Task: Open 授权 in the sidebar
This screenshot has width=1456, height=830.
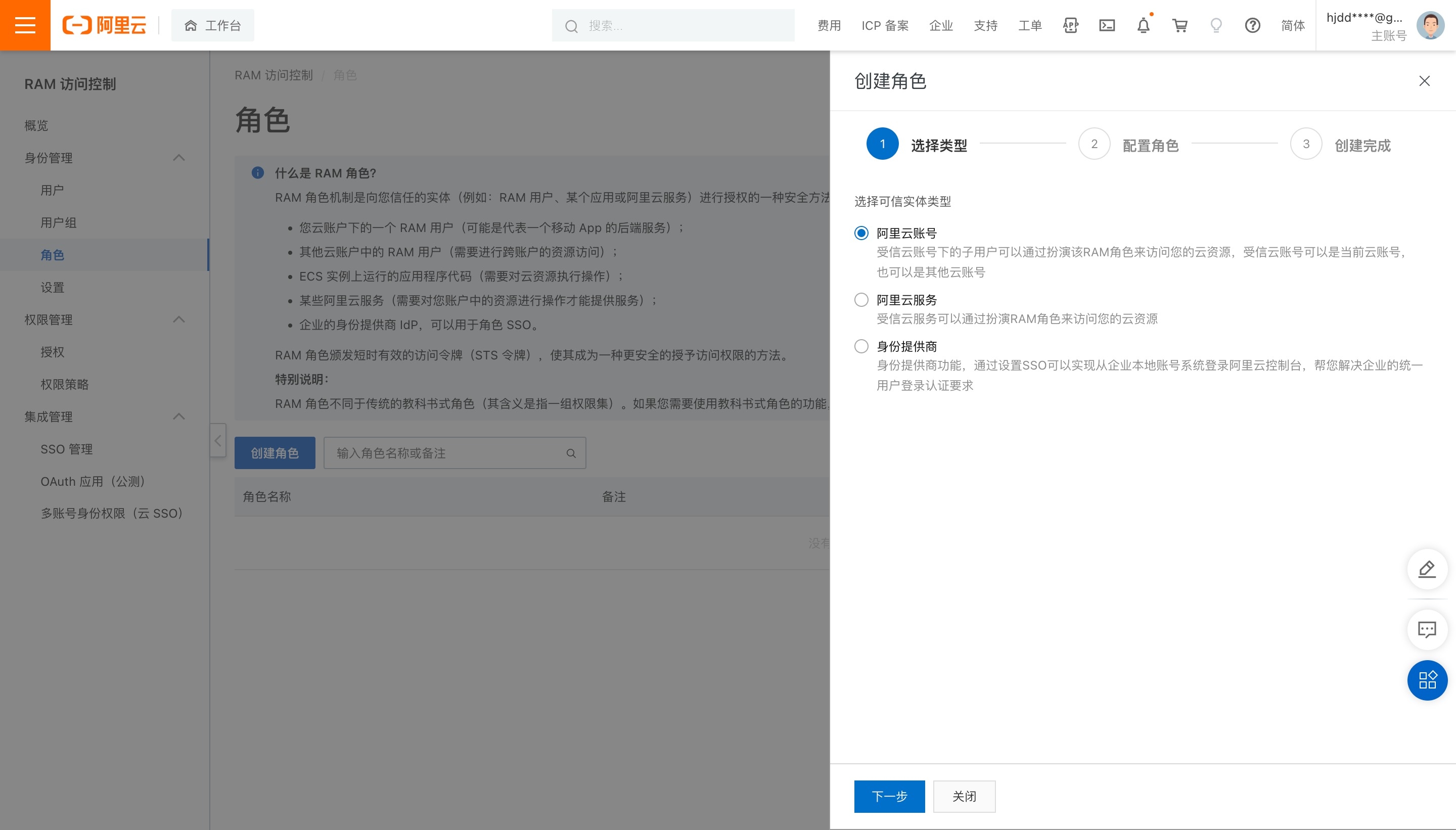Action: [53, 352]
